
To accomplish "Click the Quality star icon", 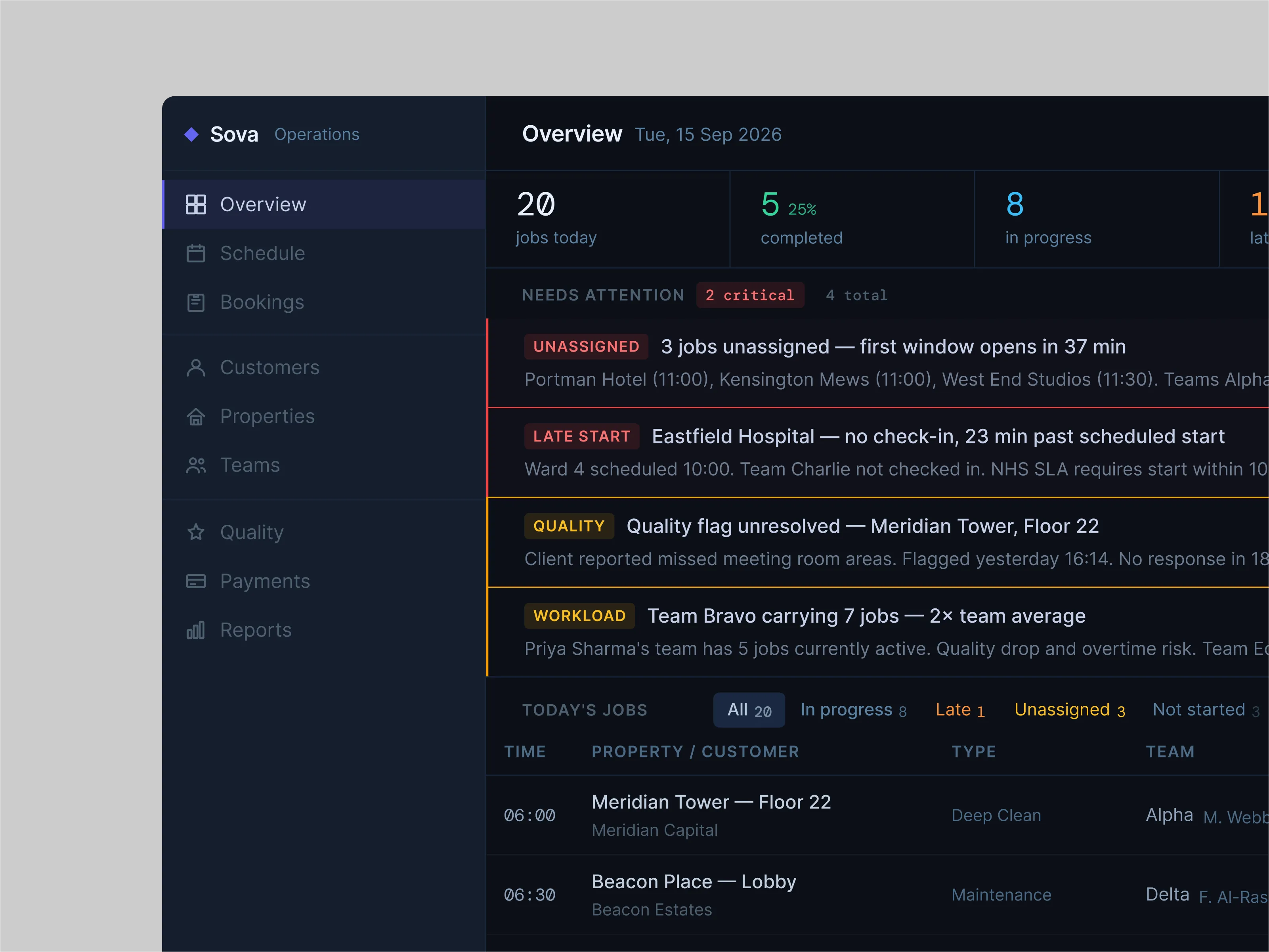I will point(196,532).
